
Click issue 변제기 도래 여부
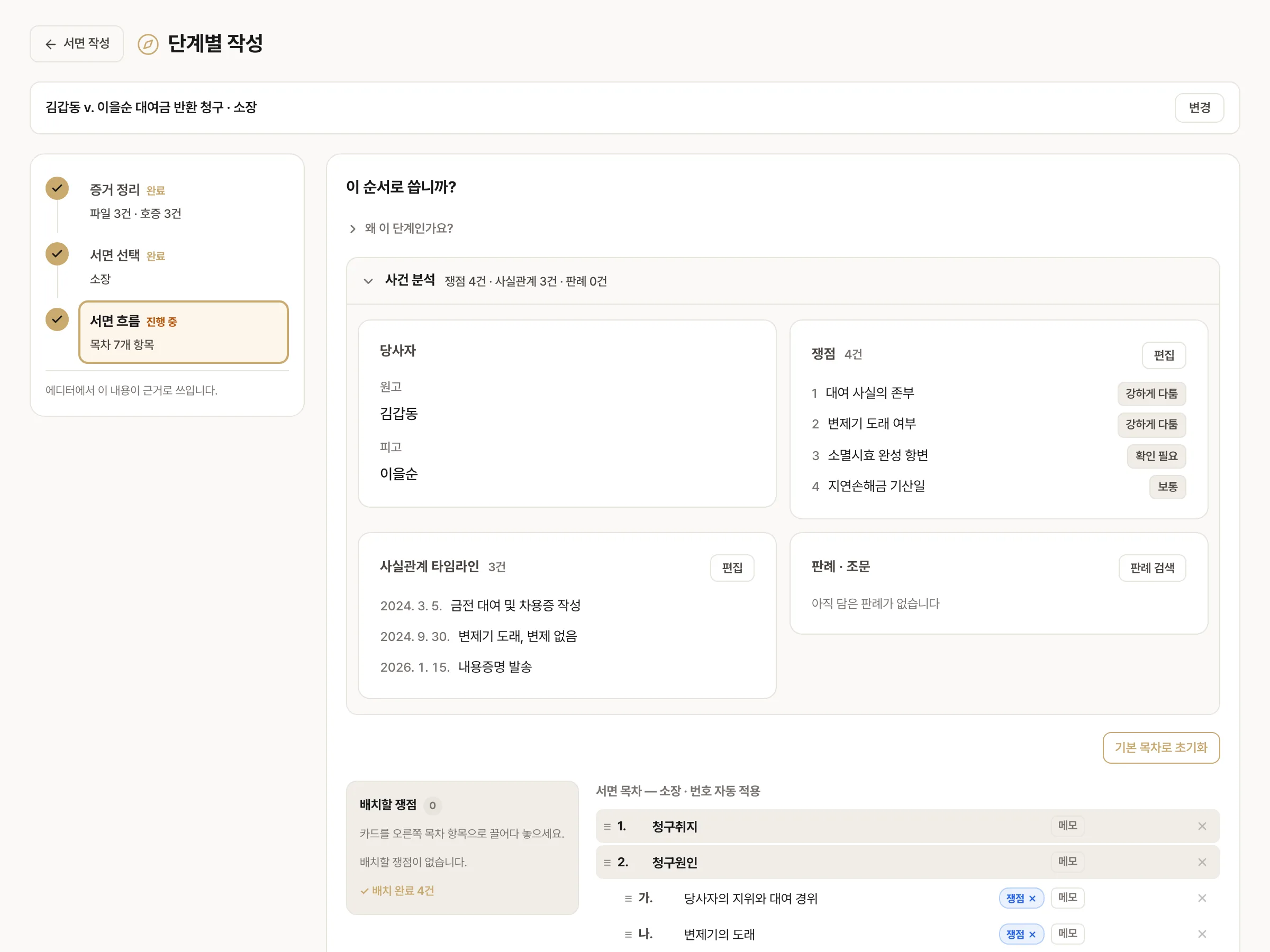click(x=871, y=424)
